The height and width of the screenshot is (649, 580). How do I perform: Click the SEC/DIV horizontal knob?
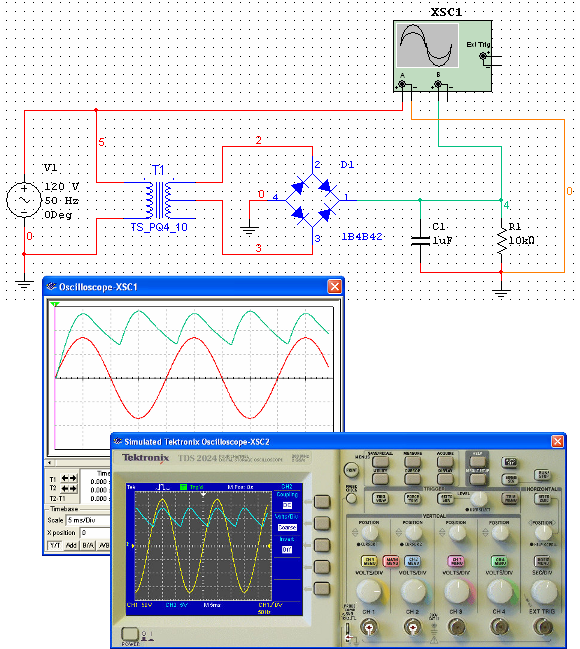544,591
